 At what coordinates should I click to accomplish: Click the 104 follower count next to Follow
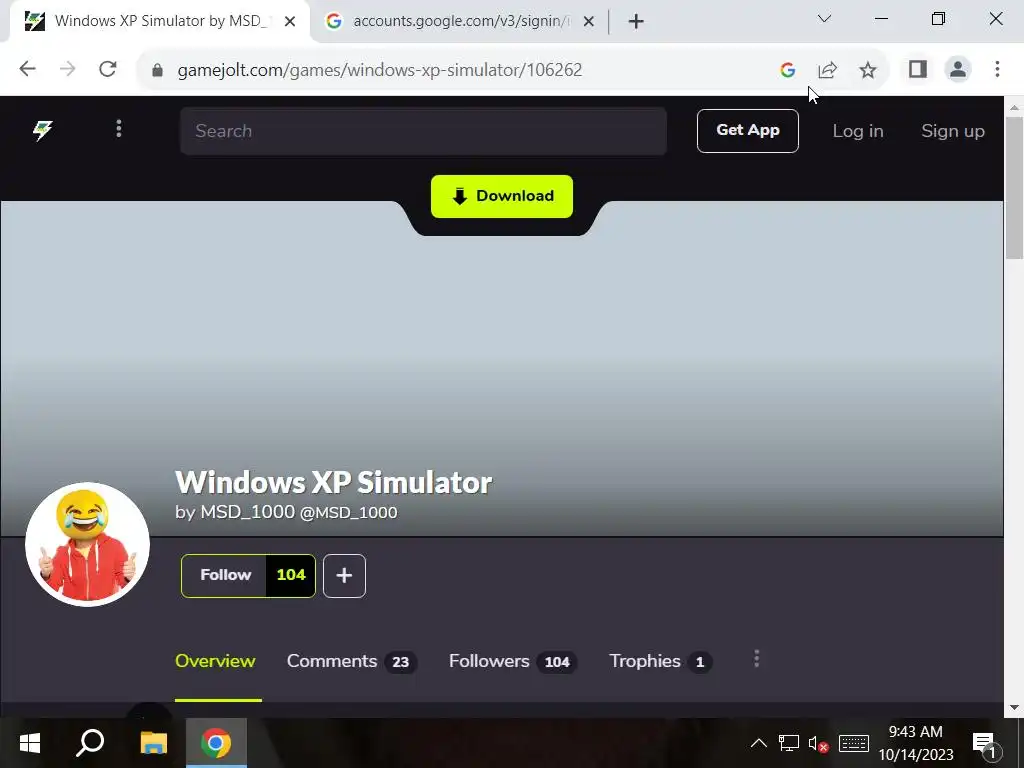(291, 575)
